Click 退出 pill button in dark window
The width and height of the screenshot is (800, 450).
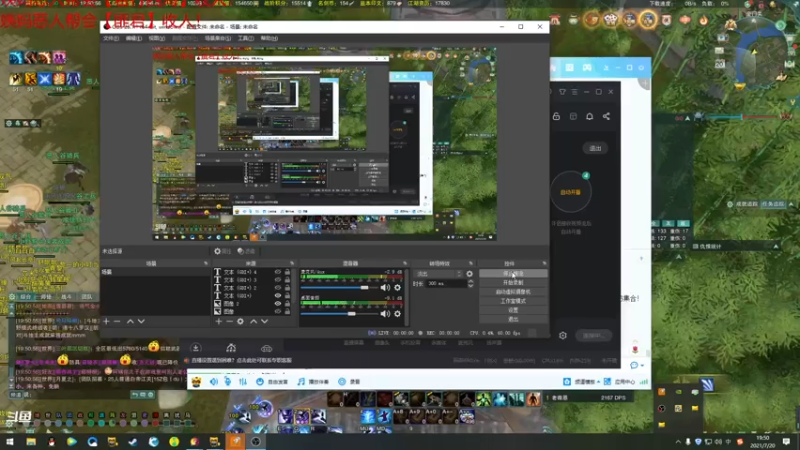point(595,148)
